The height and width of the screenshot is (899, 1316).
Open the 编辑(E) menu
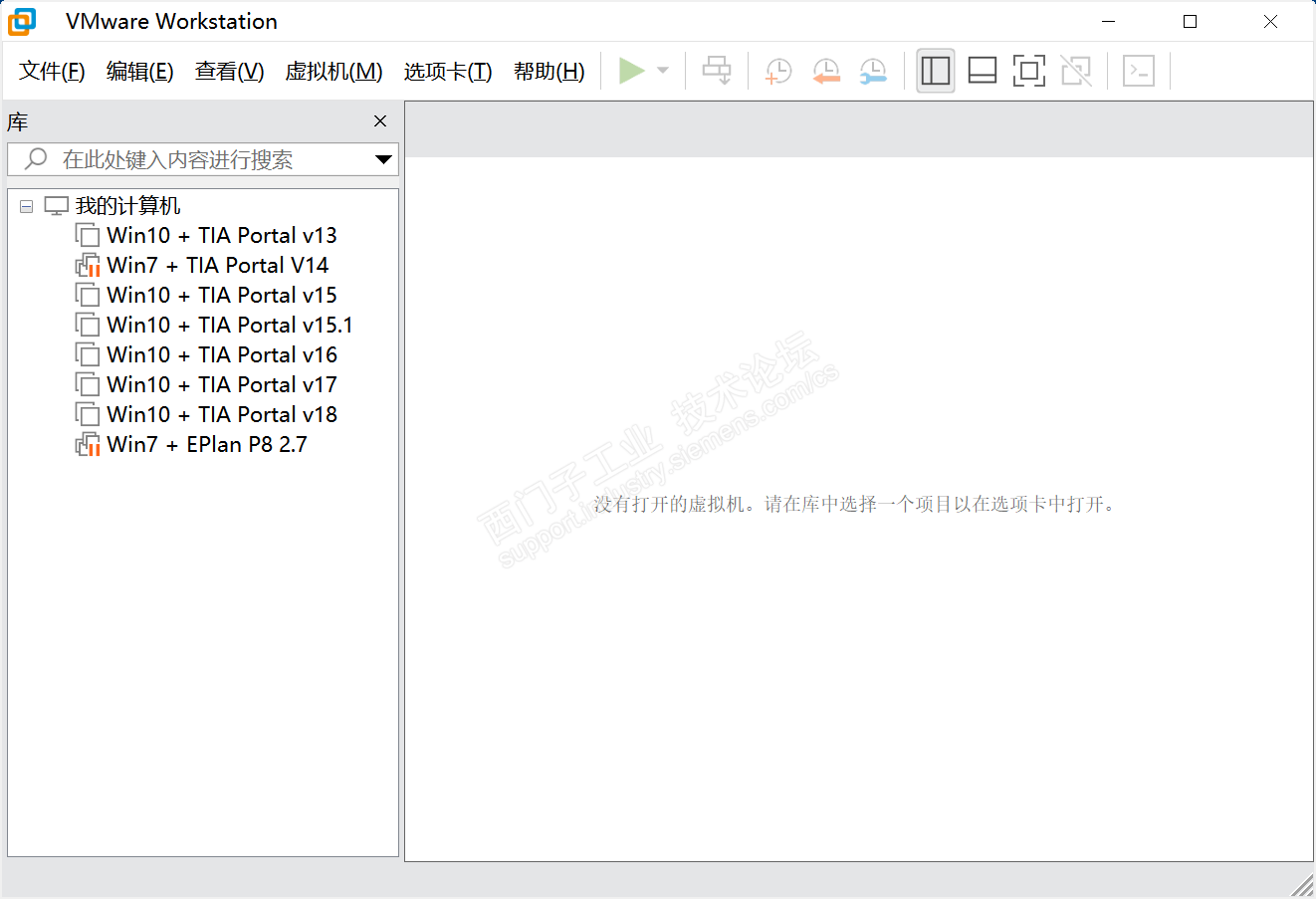[x=140, y=71]
